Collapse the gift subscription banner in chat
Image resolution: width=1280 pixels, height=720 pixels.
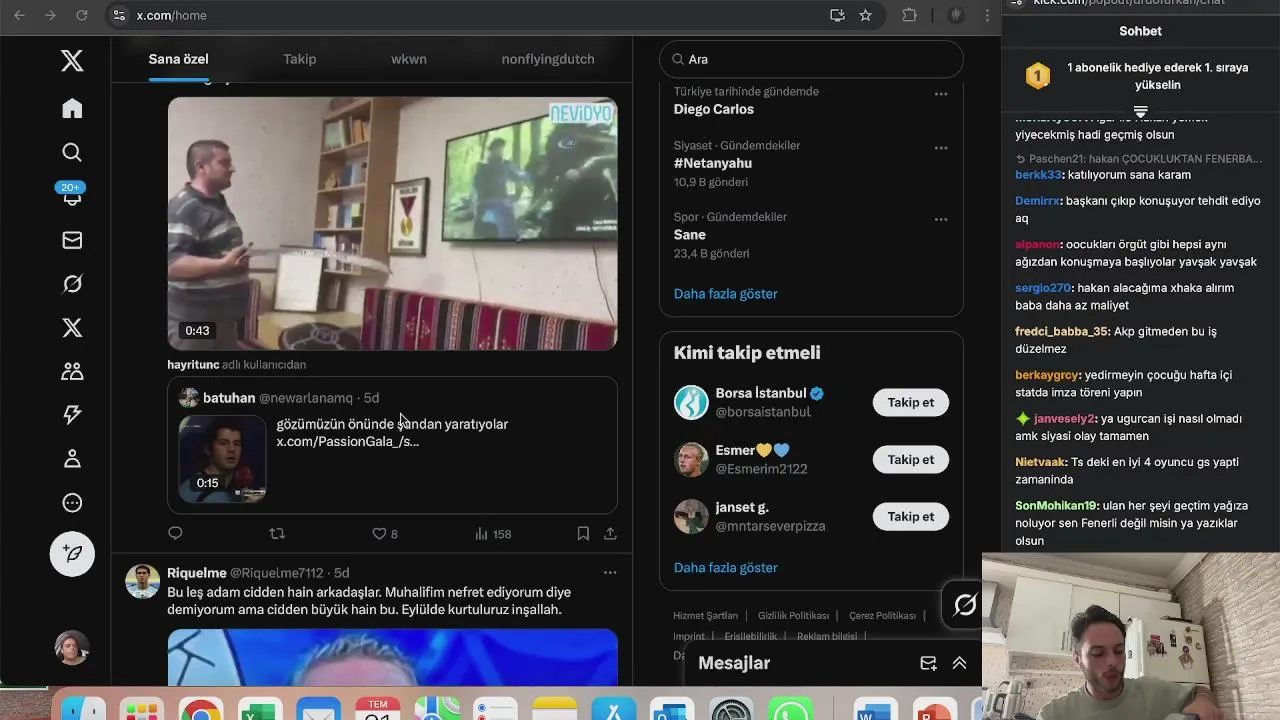[x=1140, y=111]
